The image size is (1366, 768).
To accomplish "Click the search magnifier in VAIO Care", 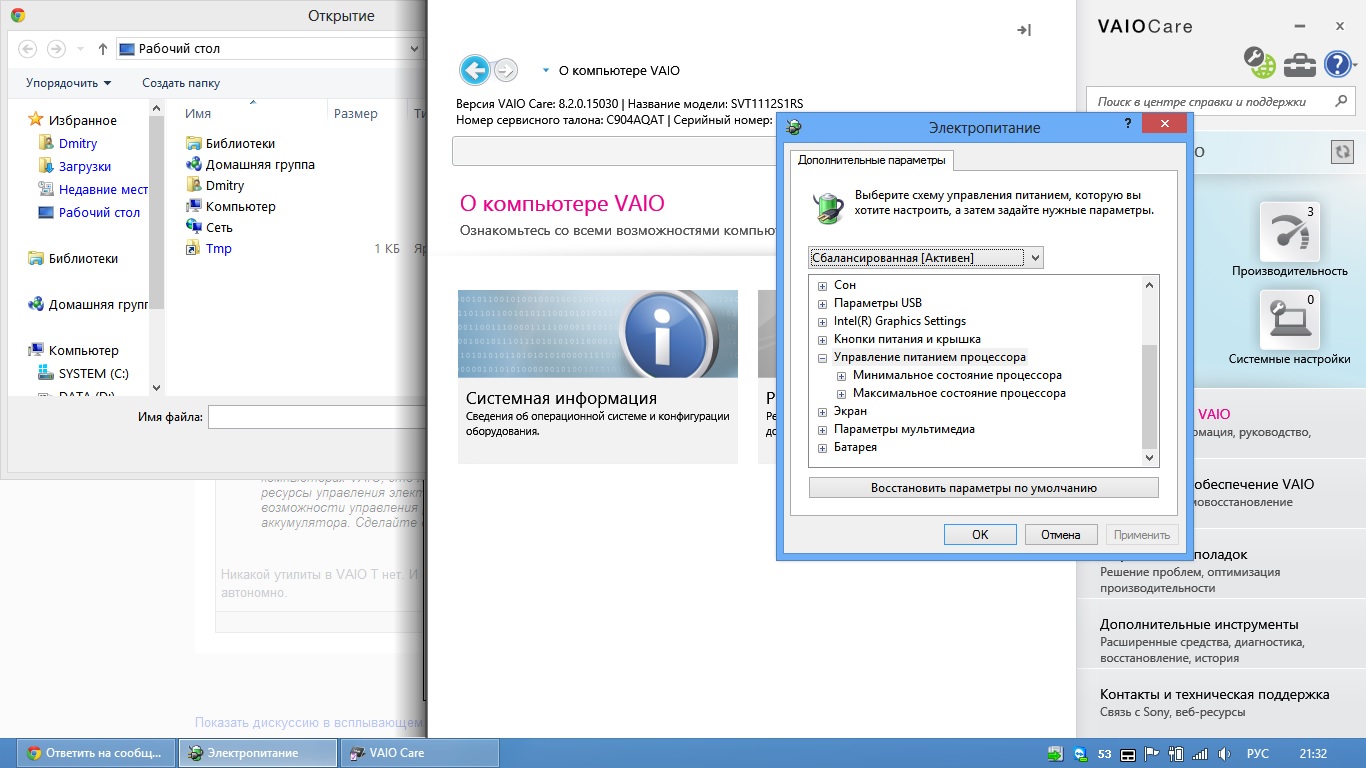I will point(1341,101).
